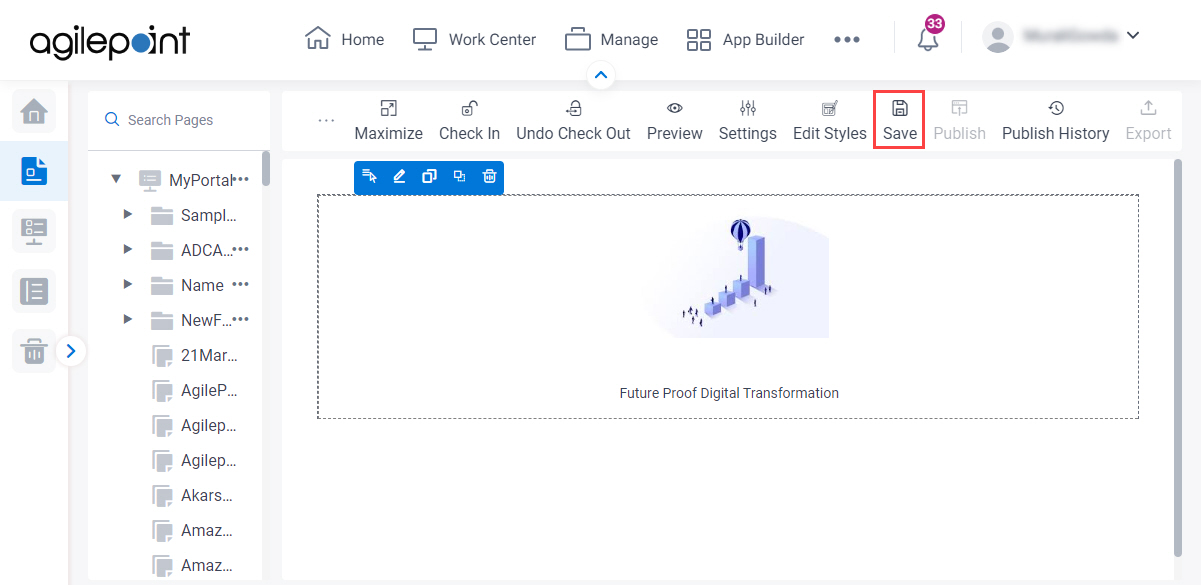The height and width of the screenshot is (585, 1201).
Task: Click the AgilePoint logo
Action: tap(110, 41)
